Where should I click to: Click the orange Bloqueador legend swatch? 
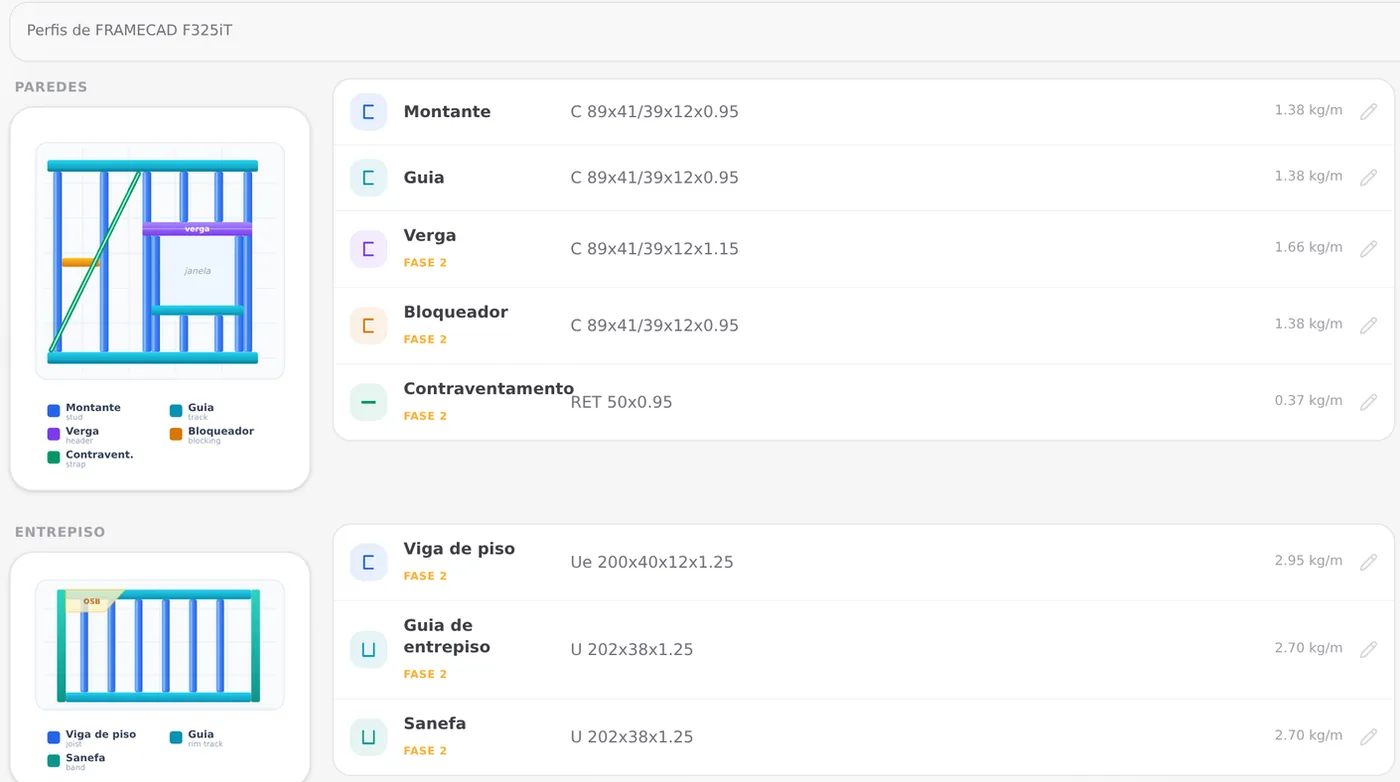click(x=176, y=434)
